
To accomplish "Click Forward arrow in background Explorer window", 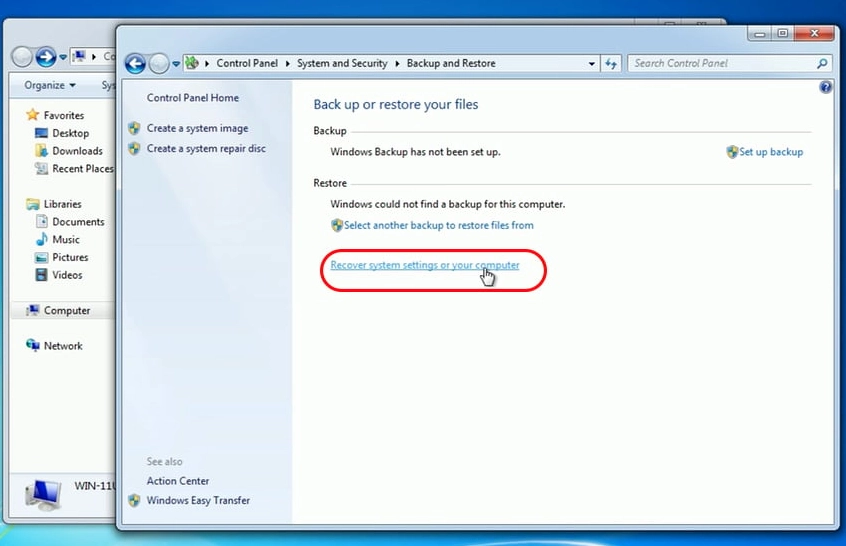I will 46,56.
